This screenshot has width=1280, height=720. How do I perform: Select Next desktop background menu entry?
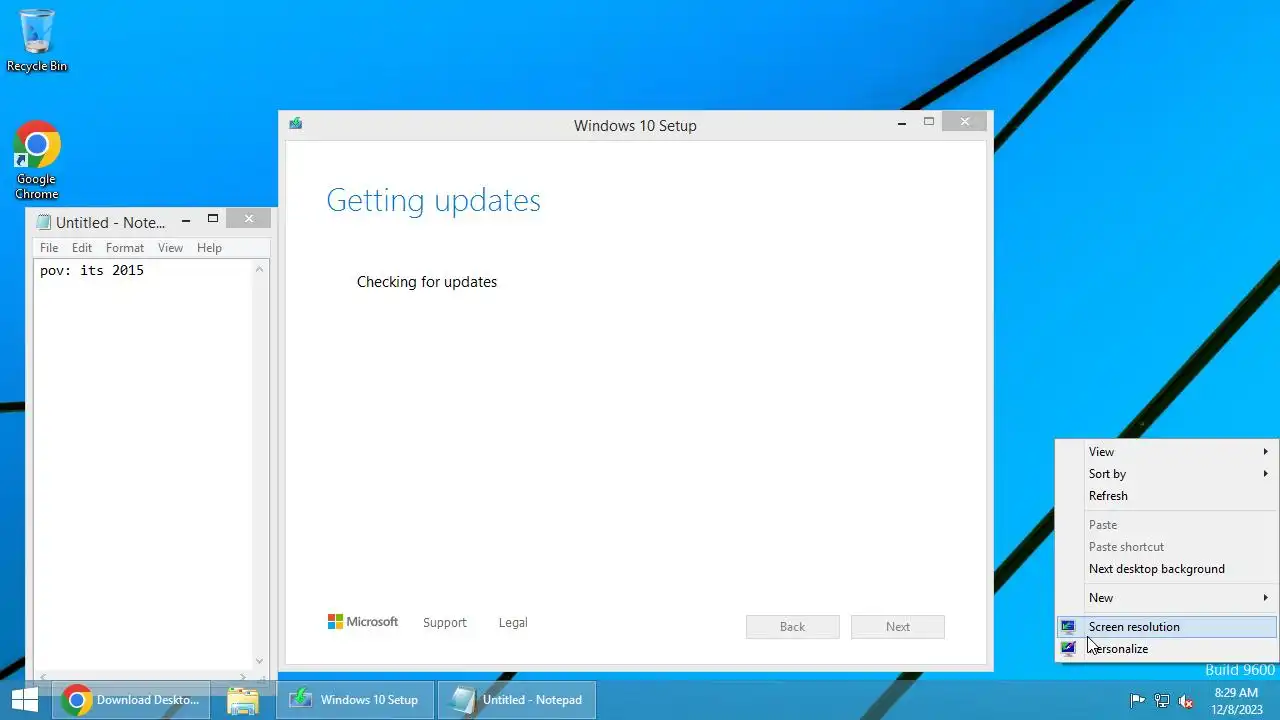click(x=1167, y=569)
